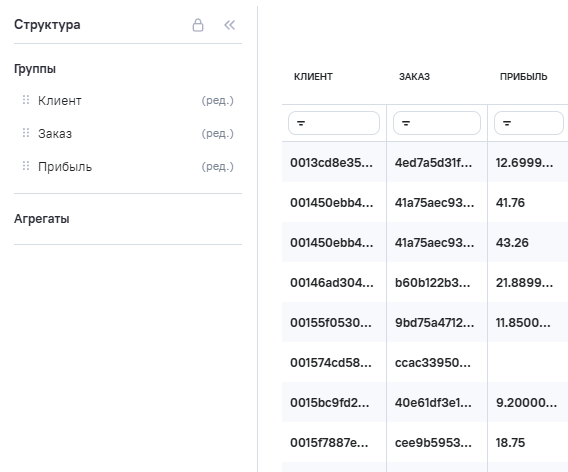Click the Агрегаты section heading

tap(42, 219)
